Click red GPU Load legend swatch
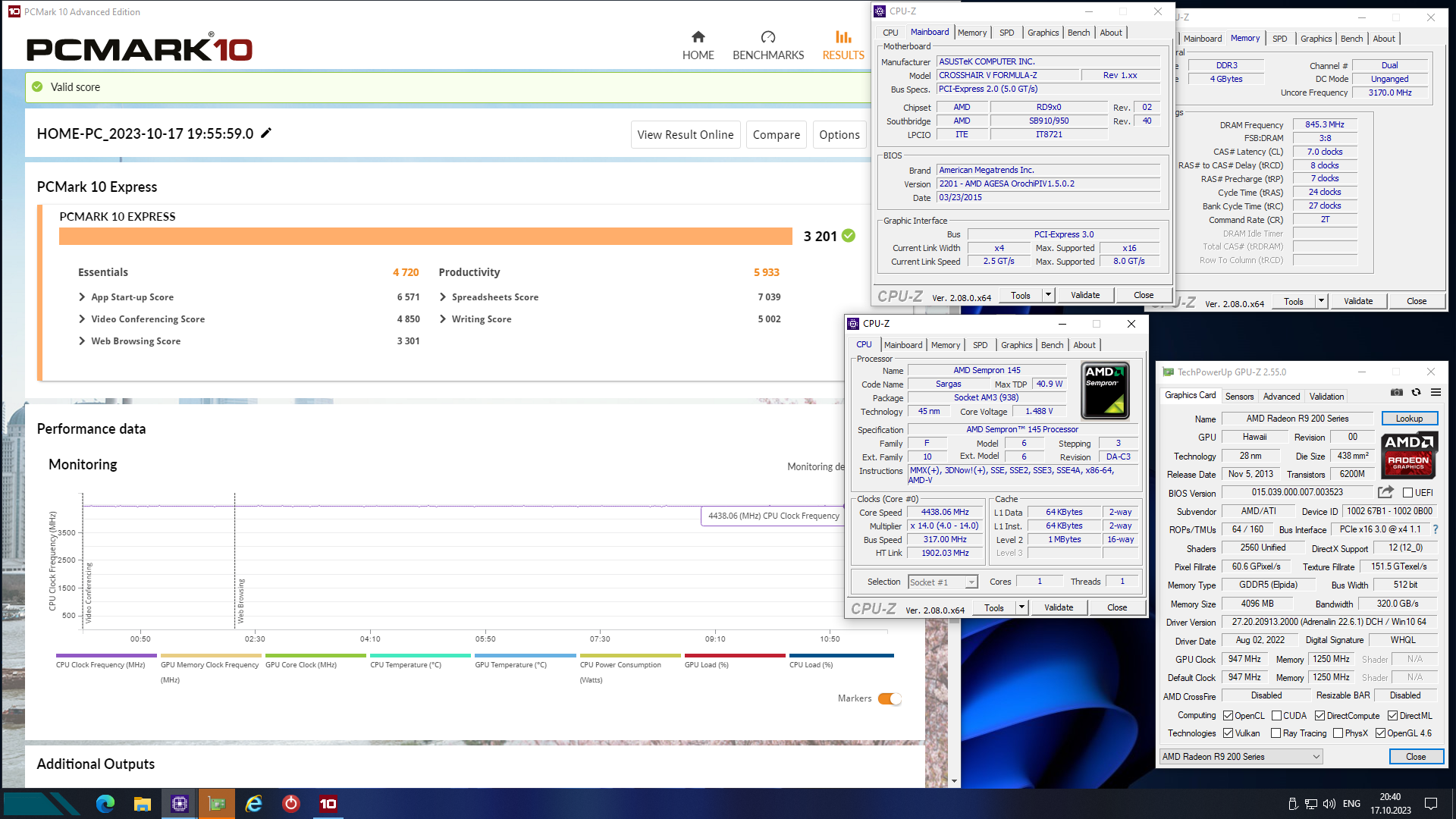The height and width of the screenshot is (819, 1456). pyautogui.click(x=735, y=656)
